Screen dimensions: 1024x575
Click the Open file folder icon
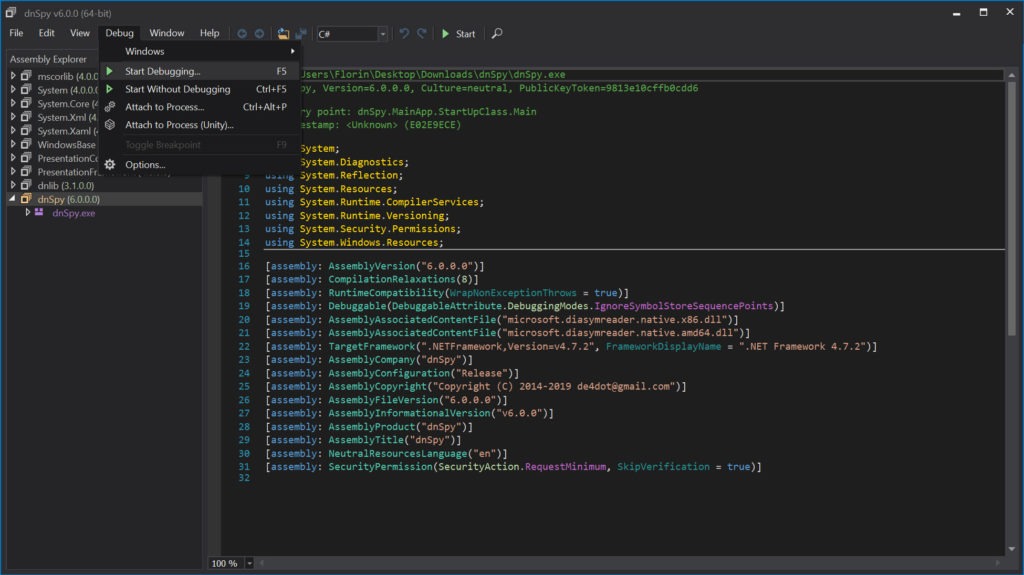[283, 33]
